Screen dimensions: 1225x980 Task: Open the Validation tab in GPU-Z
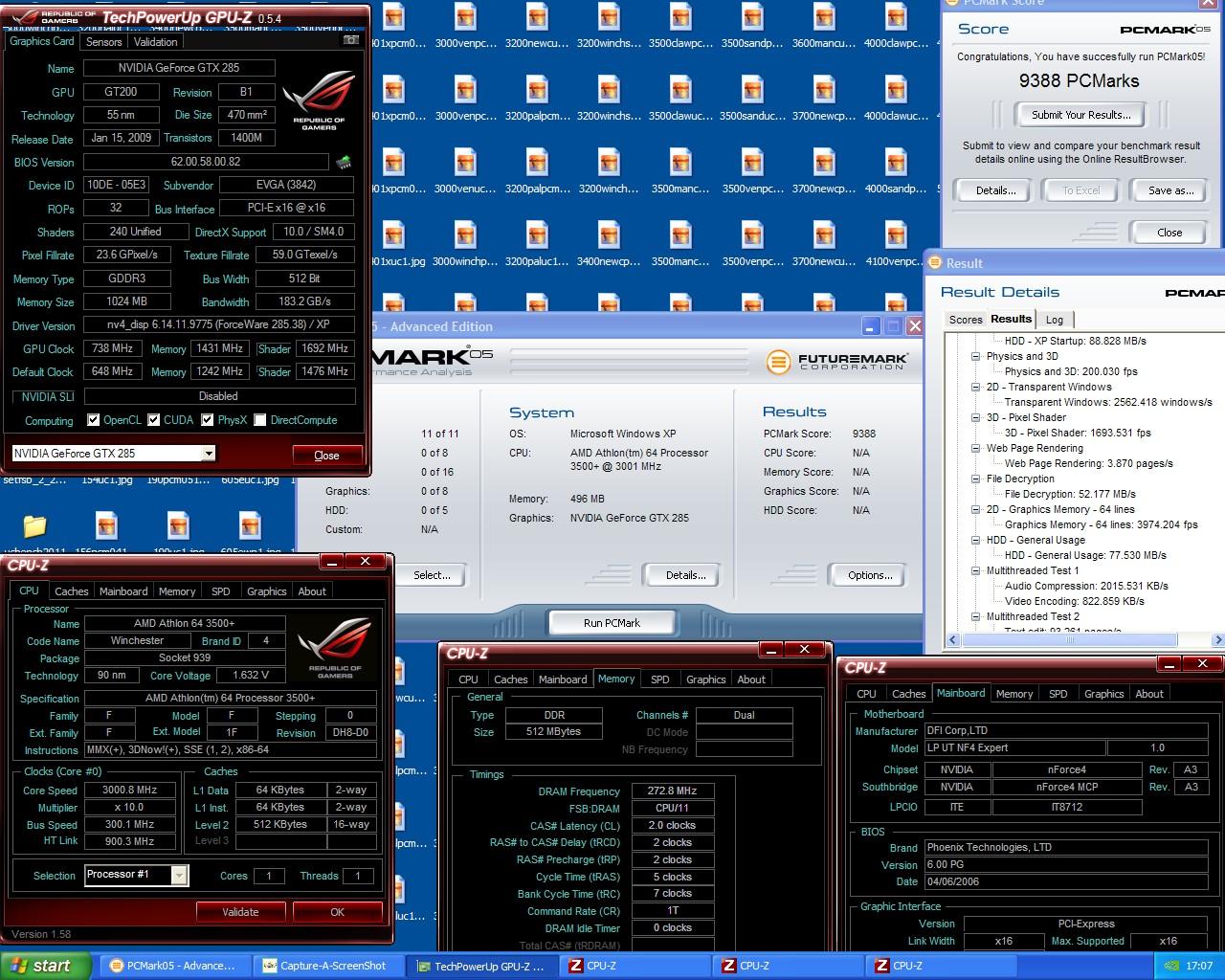[x=155, y=42]
